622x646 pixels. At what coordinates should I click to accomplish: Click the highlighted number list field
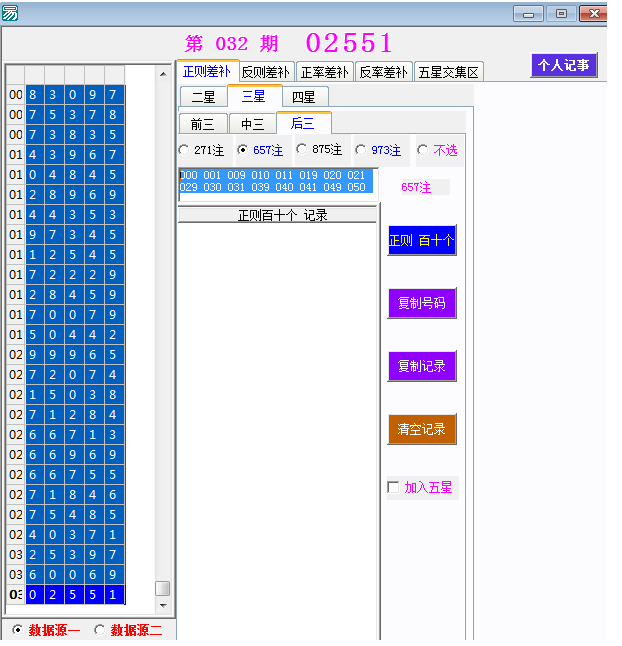tap(276, 181)
